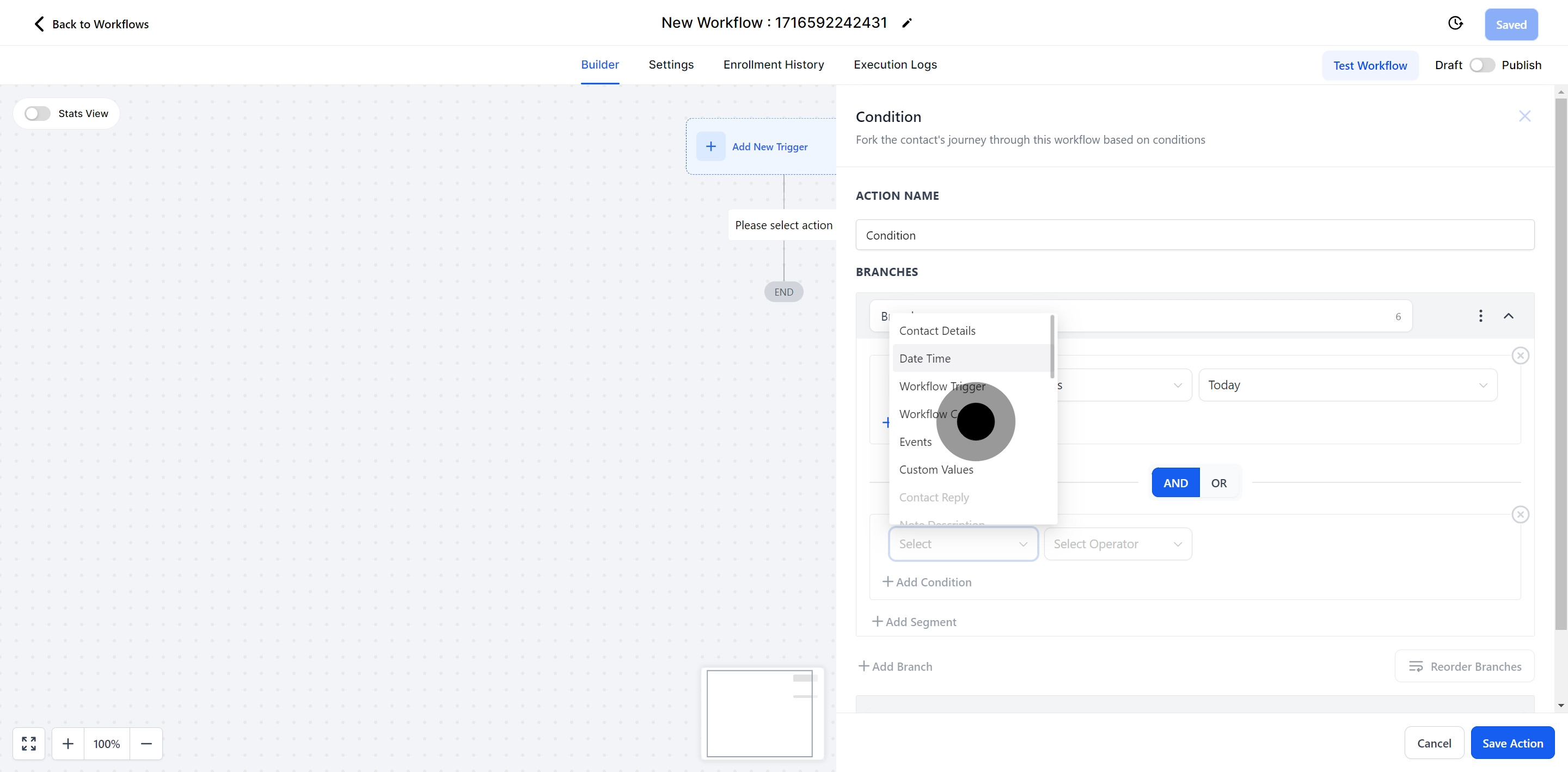Remove the second segment via circled X
The height and width of the screenshot is (772, 1568).
point(1520,514)
